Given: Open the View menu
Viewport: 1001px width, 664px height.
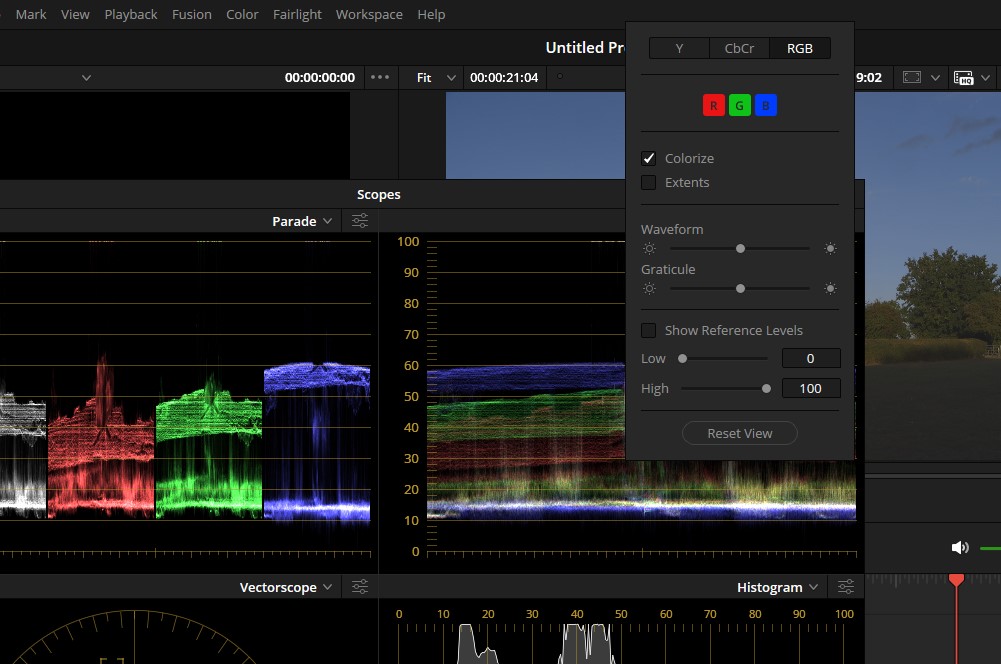Looking at the screenshot, I should (75, 14).
